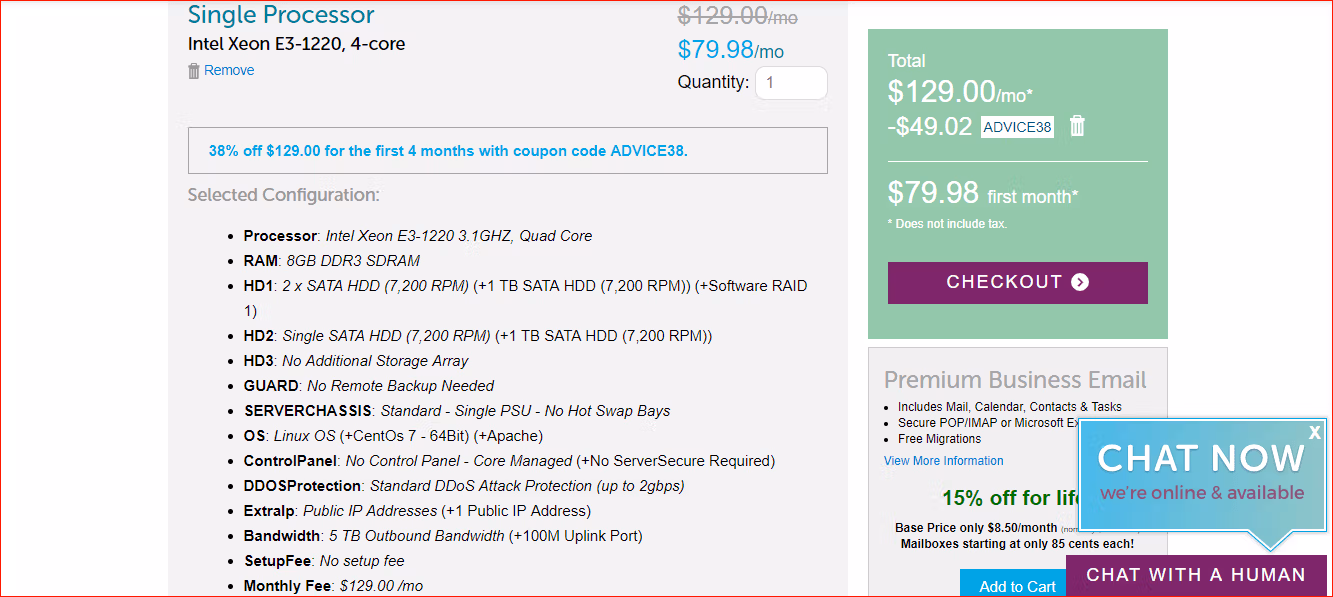Click the Remove link under Single Processor
1333x597 pixels.
(x=229, y=71)
